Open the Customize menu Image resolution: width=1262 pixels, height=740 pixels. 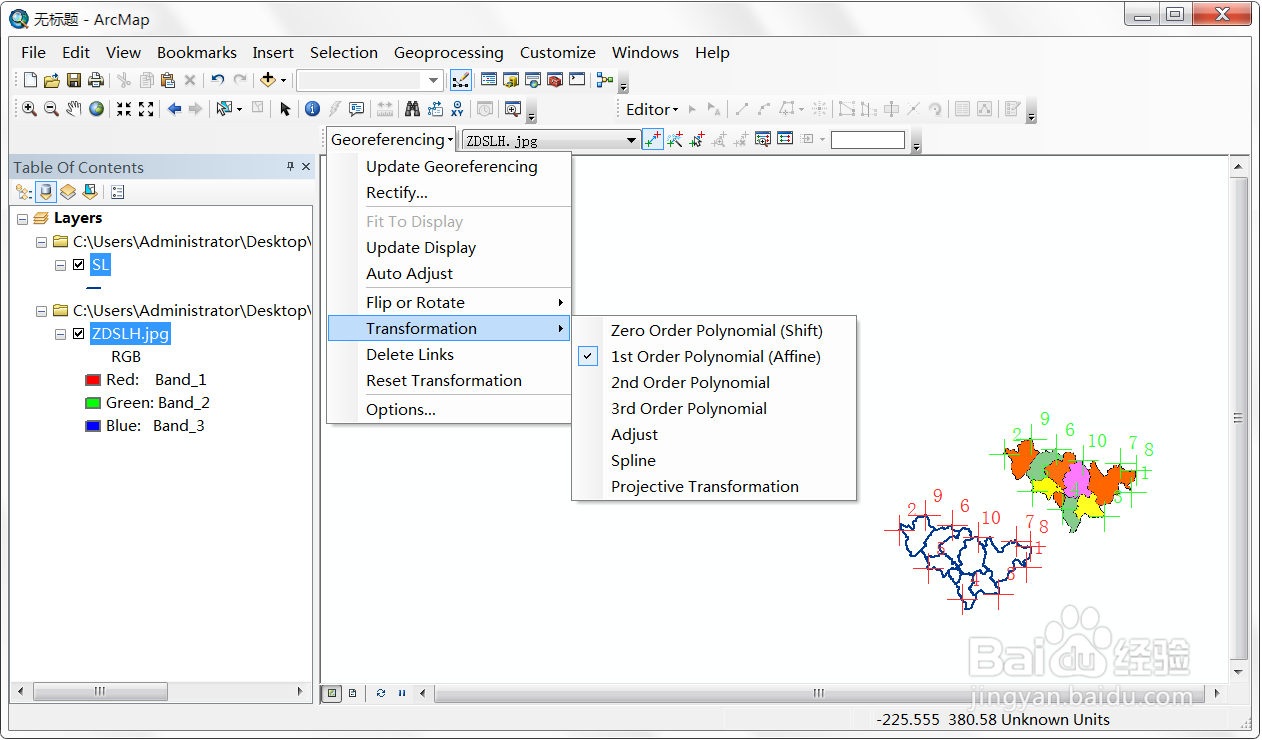pyautogui.click(x=558, y=52)
